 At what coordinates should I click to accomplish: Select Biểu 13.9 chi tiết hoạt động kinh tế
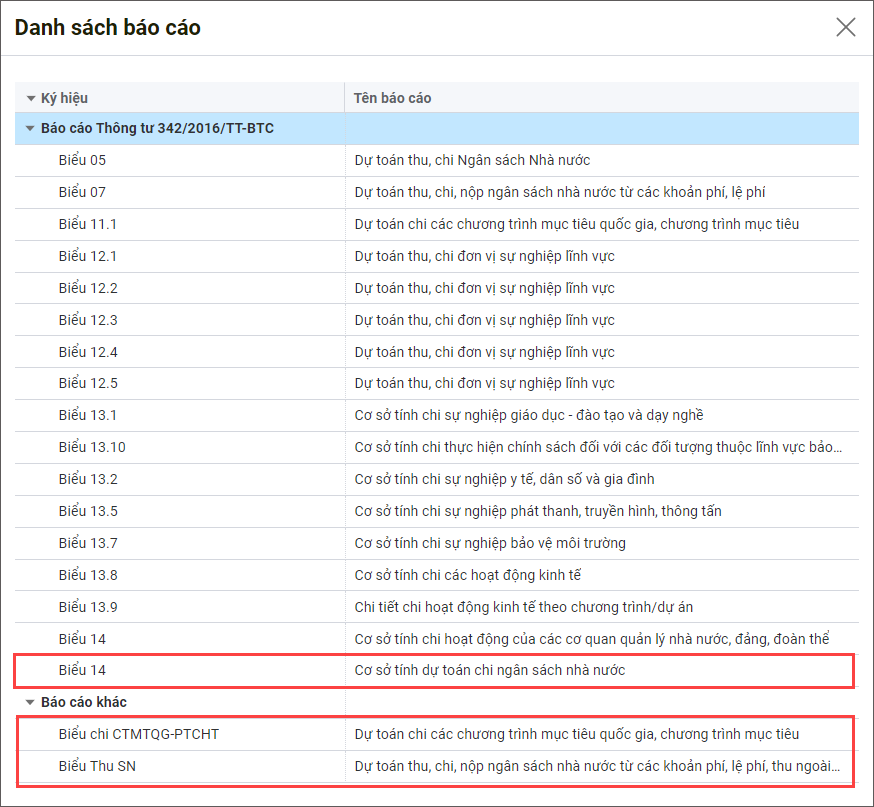[x=88, y=607]
